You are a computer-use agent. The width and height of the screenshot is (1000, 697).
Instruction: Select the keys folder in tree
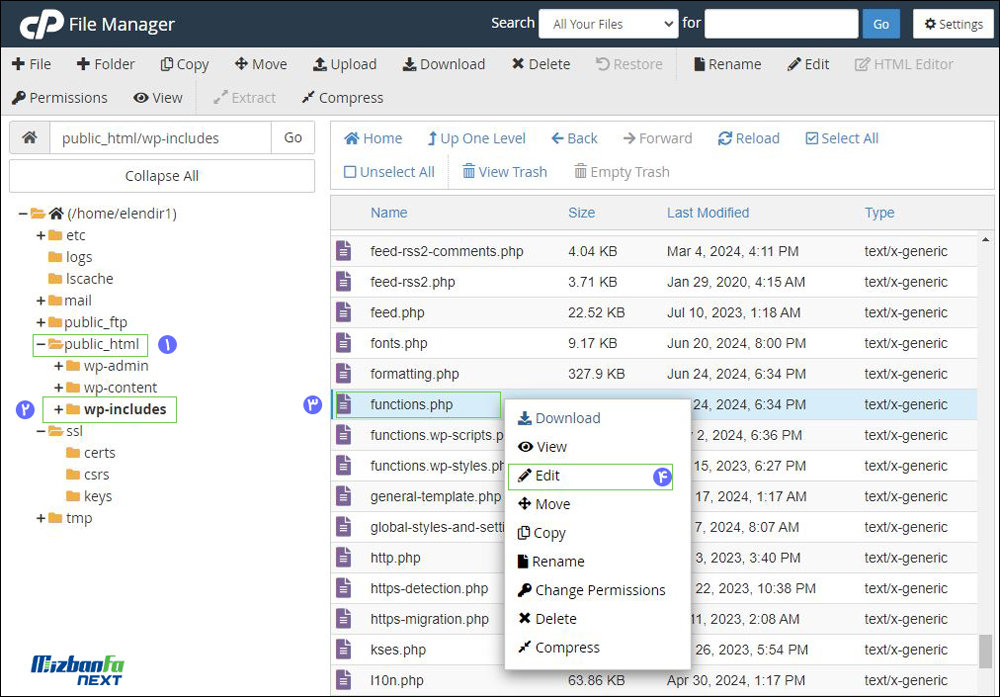[x=89, y=496]
